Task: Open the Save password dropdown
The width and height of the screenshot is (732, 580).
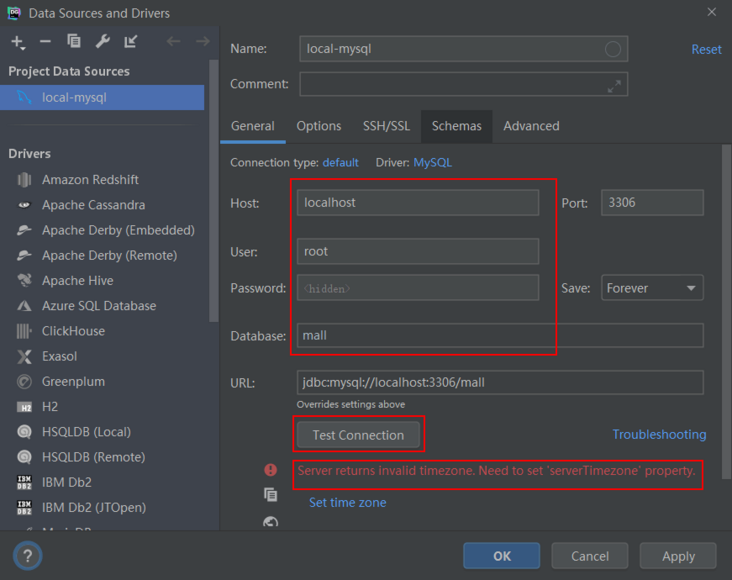Action: click(x=651, y=288)
